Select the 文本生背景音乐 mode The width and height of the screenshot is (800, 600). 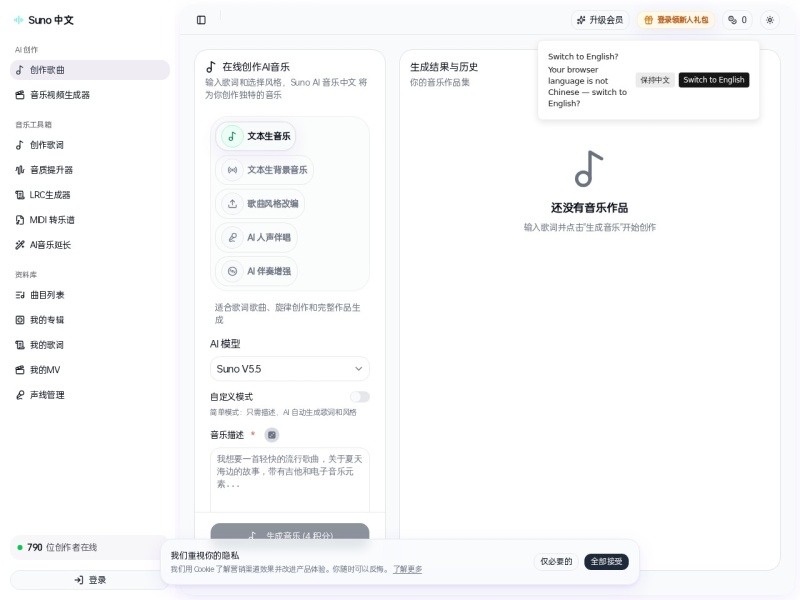(x=264, y=170)
